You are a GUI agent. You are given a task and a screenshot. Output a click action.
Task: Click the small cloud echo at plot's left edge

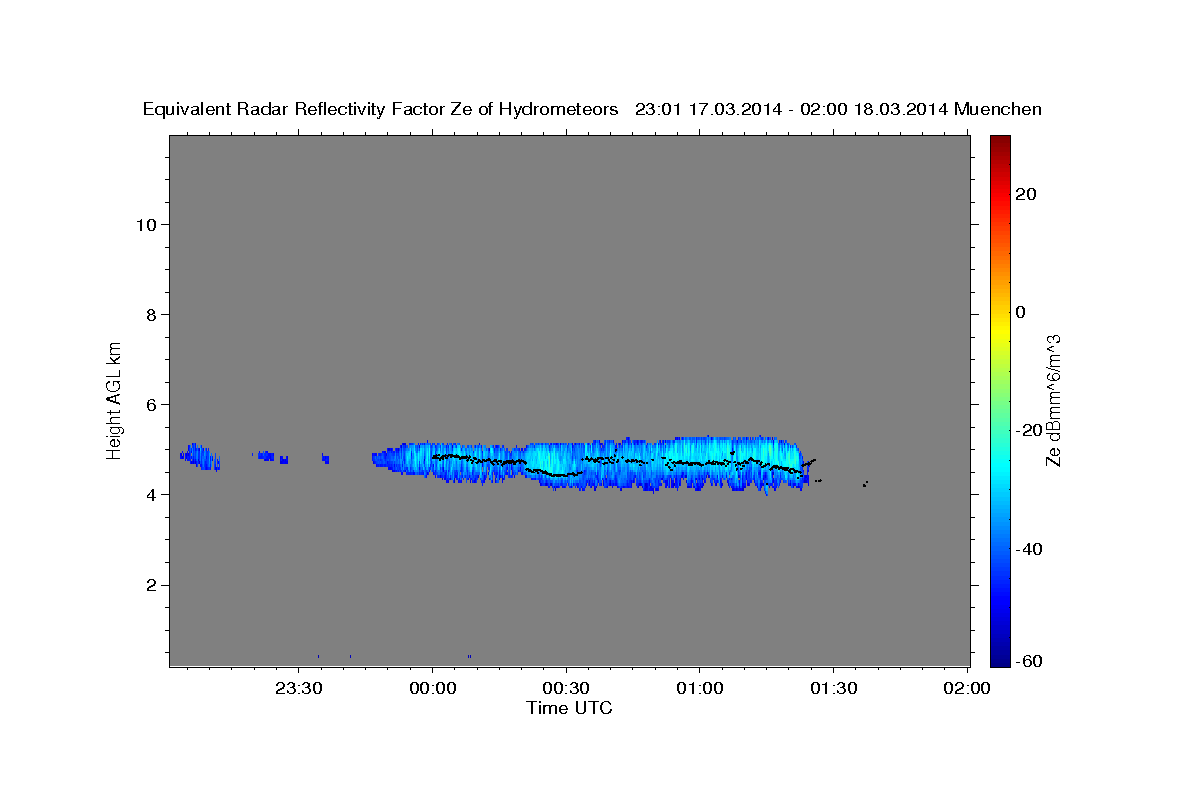(x=199, y=457)
